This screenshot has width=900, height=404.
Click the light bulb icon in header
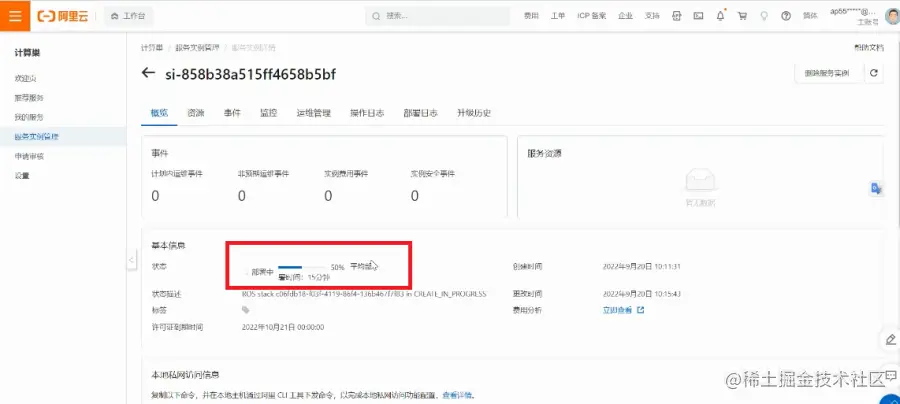click(x=764, y=16)
